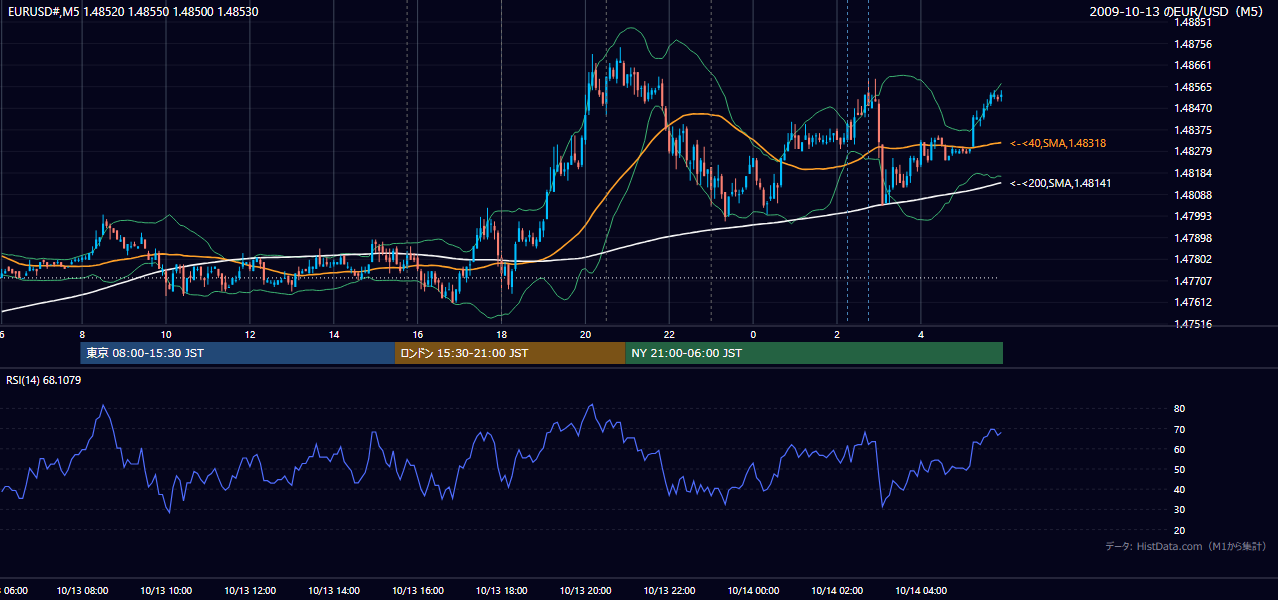The width and height of the screenshot is (1278, 600).
Task: Click RSI scale level 40
Action: [1180, 490]
